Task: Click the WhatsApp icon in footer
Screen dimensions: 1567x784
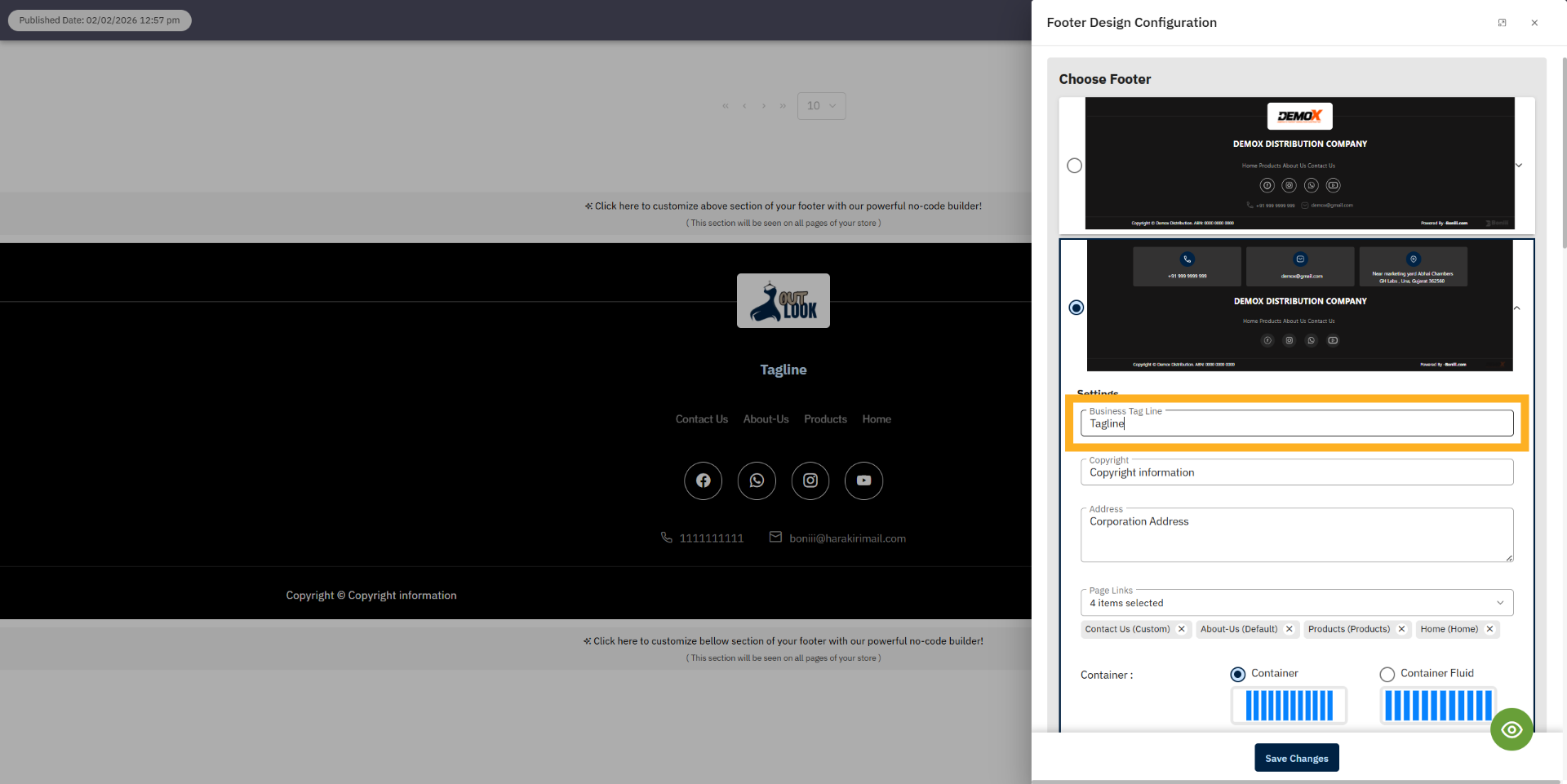Action: point(757,481)
